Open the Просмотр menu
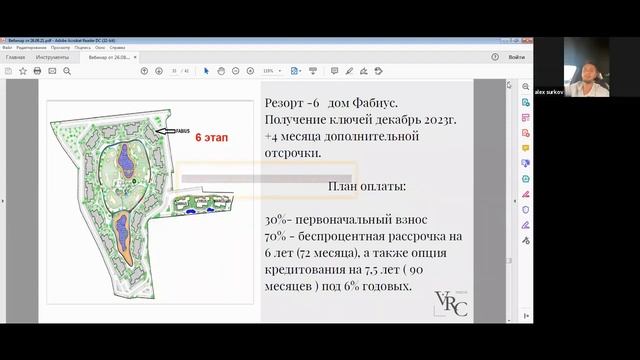The image size is (640, 360). click(x=60, y=48)
